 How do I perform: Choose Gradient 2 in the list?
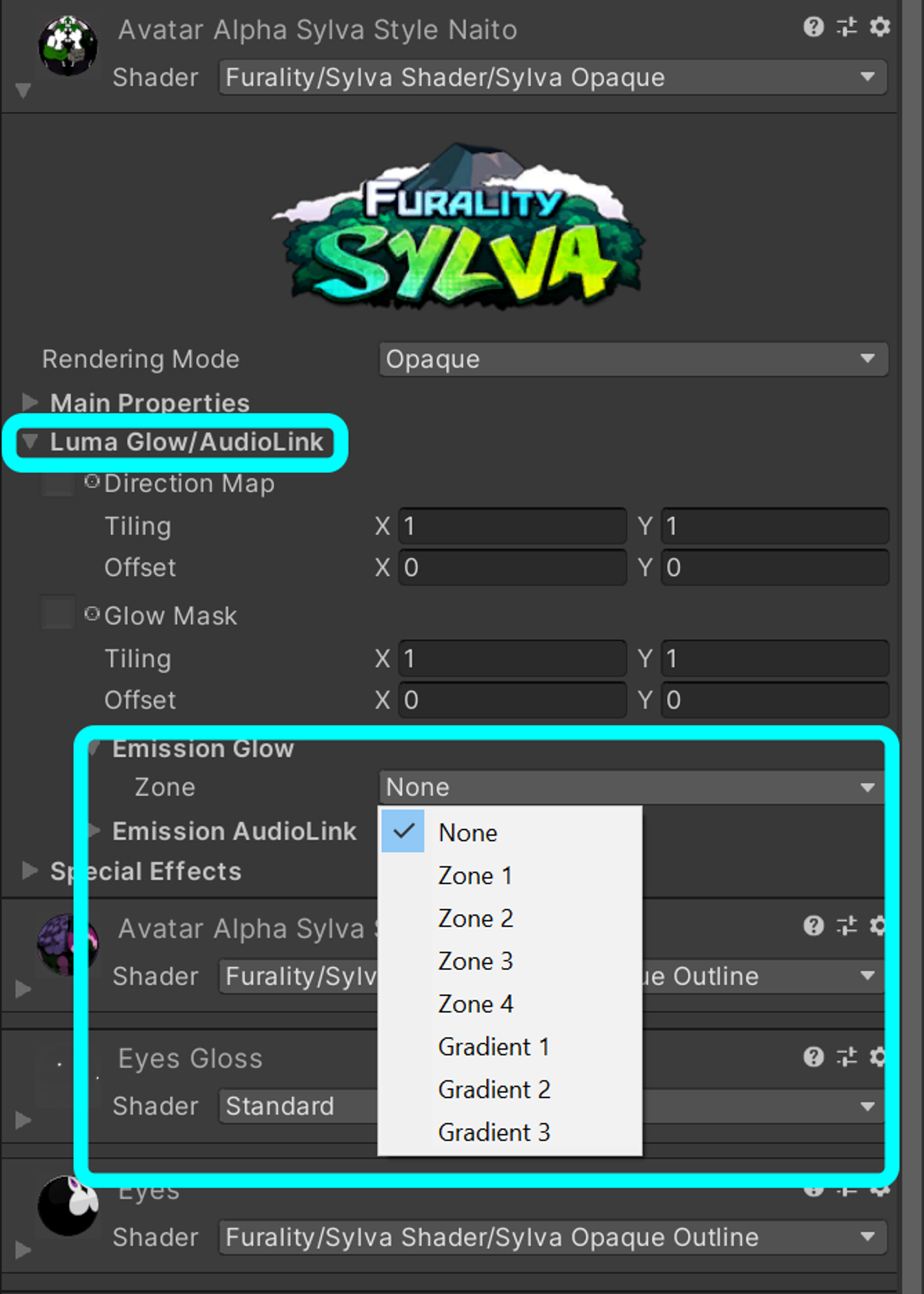[x=510, y=1089]
